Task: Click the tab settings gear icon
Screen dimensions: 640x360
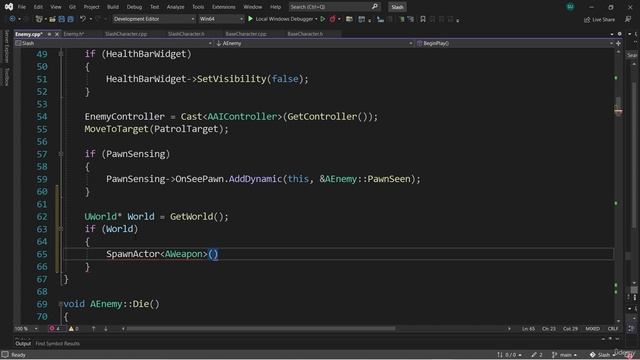Action: [x=620, y=34]
